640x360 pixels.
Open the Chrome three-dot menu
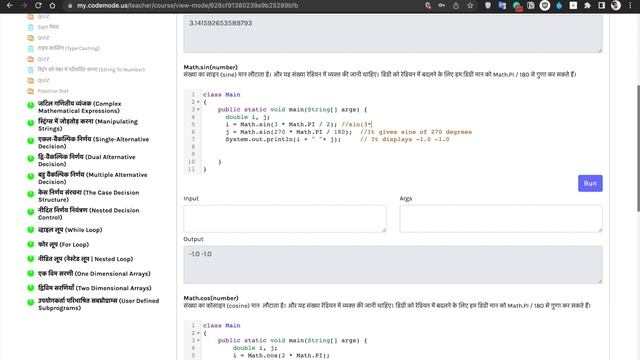[630, 5]
